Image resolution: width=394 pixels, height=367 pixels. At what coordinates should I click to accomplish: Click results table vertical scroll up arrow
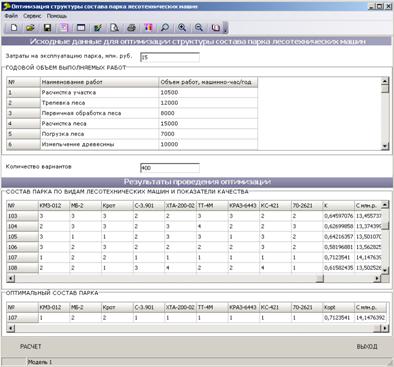pos(385,204)
